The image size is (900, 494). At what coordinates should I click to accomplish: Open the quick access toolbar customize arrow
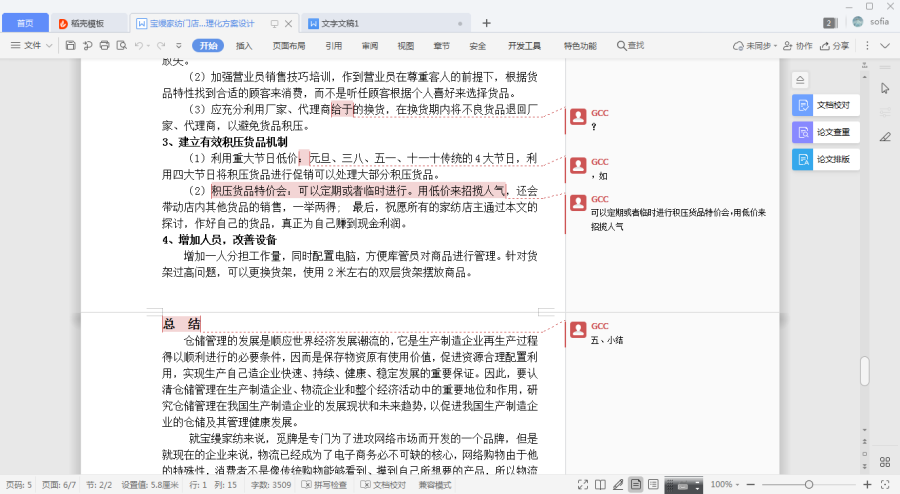pyautogui.click(x=179, y=45)
